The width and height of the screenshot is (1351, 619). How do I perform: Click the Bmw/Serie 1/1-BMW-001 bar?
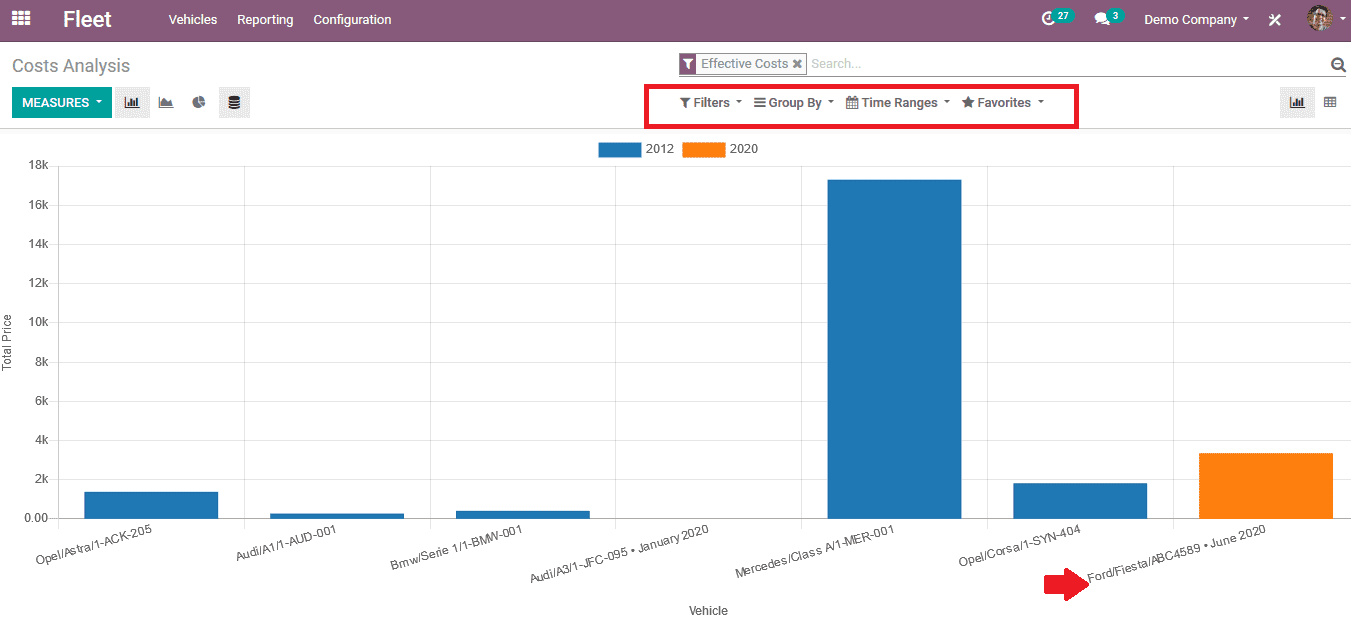(522, 514)
